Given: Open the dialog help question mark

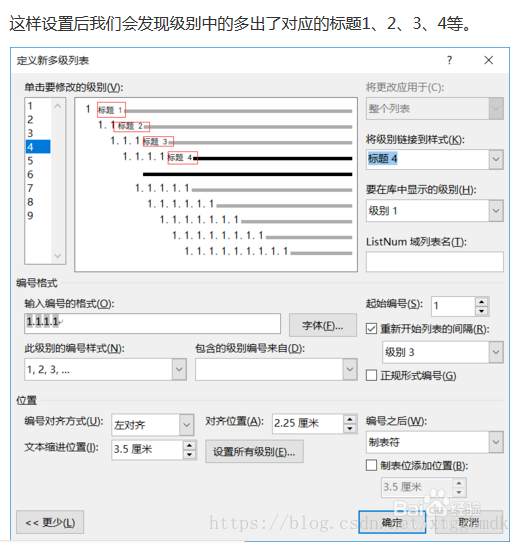Looking at the screenshot, I should pos(449,60).
